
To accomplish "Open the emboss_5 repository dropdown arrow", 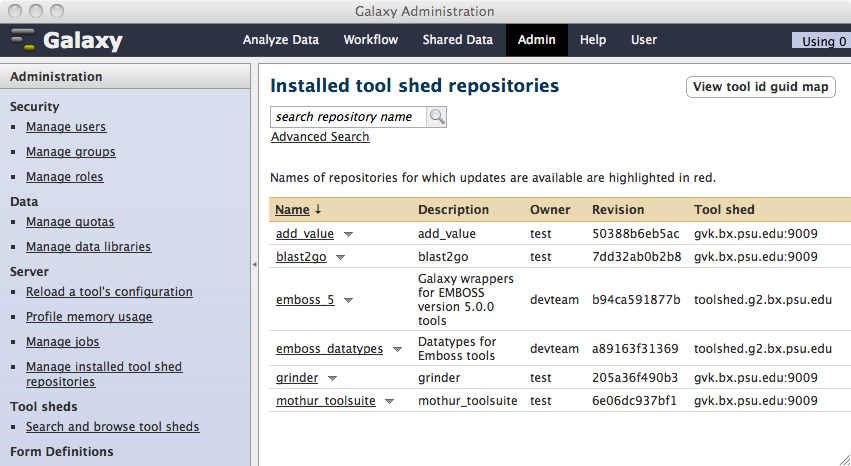I will click(x=348, y=300).
